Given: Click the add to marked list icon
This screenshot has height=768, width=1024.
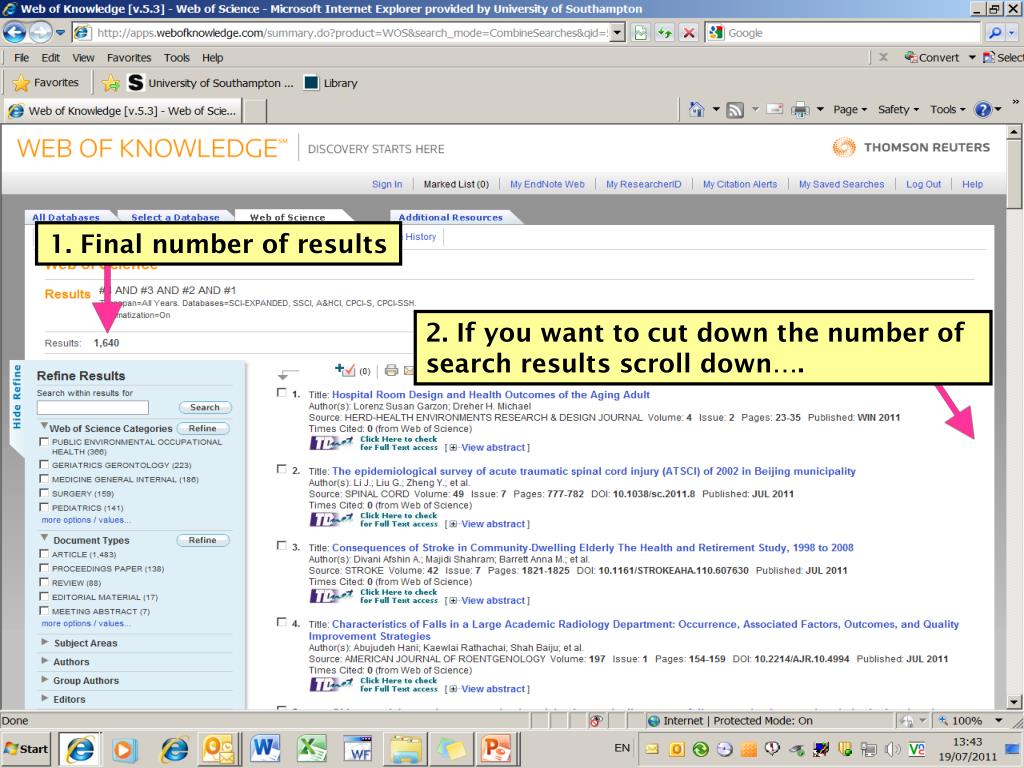Looking at the screenshot, I should click(345, 370).
